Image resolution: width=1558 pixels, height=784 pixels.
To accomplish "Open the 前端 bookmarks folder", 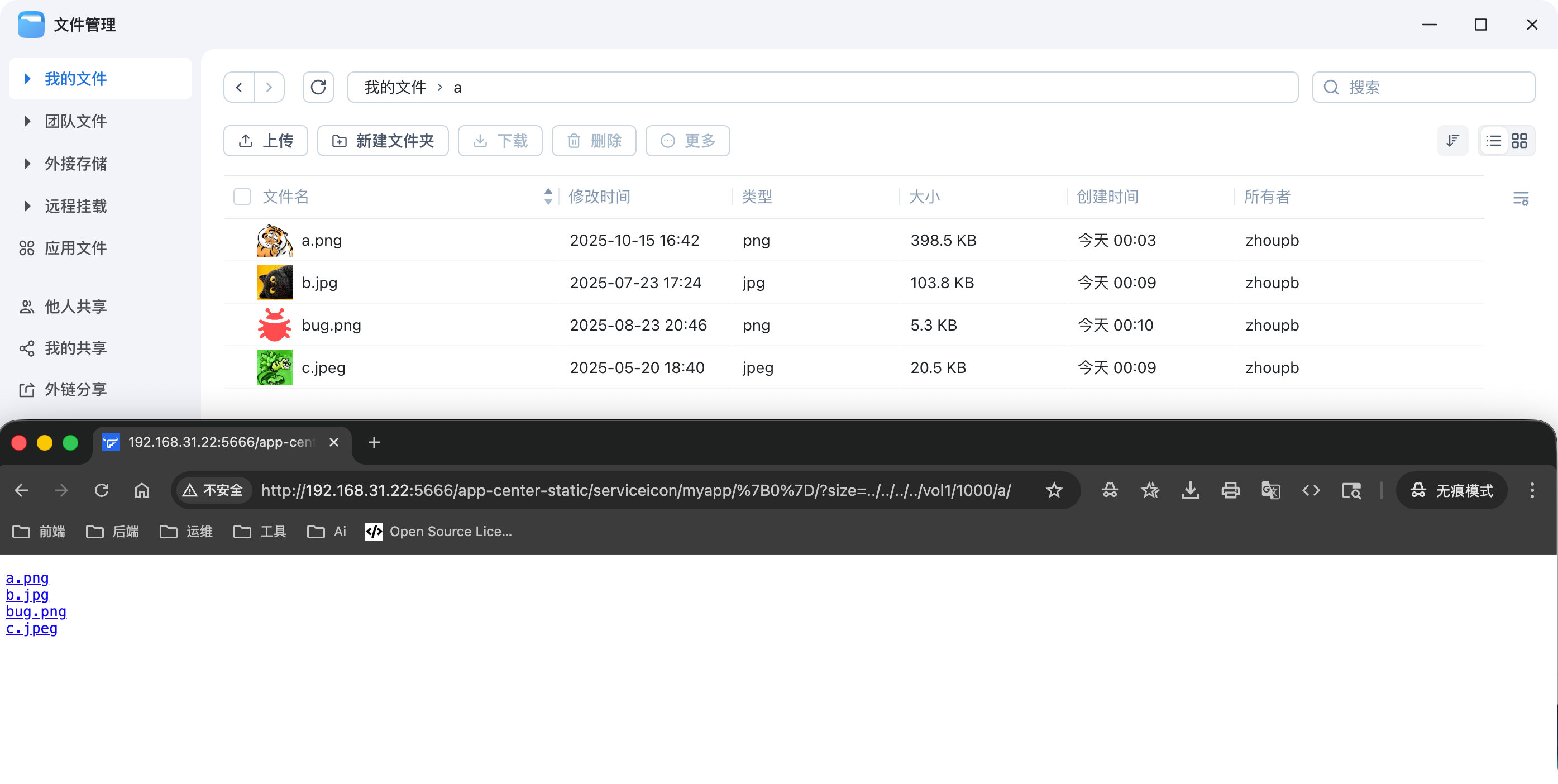I will pos(38,531).
